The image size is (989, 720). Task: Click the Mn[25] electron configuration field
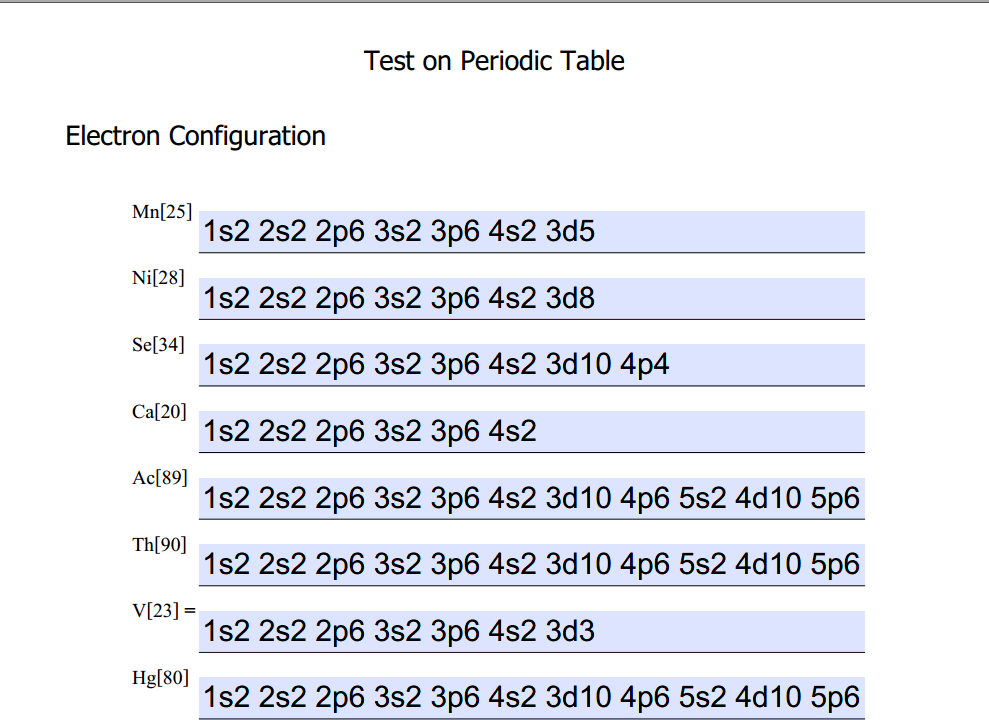pos(532,231)
